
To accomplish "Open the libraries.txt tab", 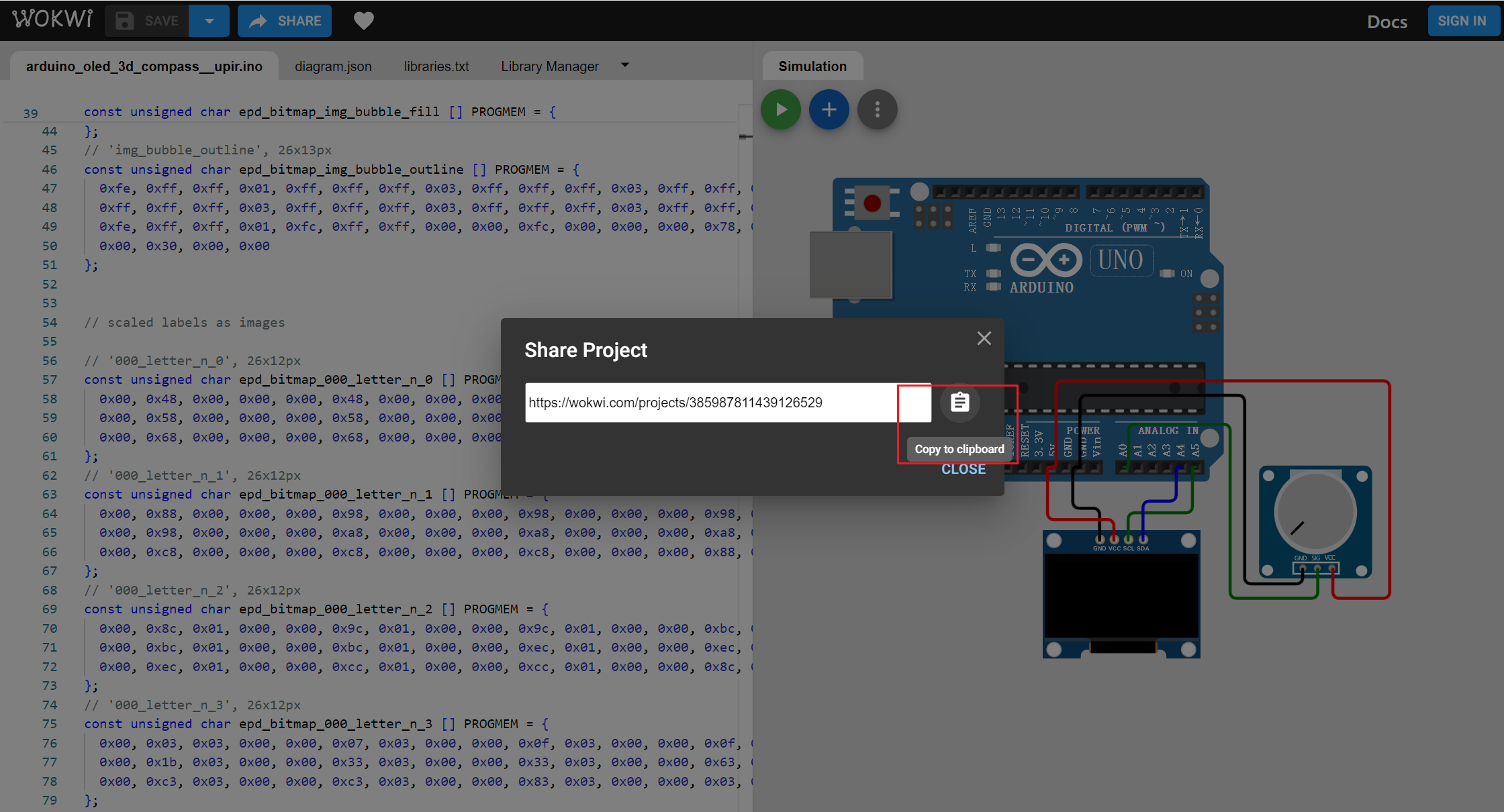I will (436, 66).
